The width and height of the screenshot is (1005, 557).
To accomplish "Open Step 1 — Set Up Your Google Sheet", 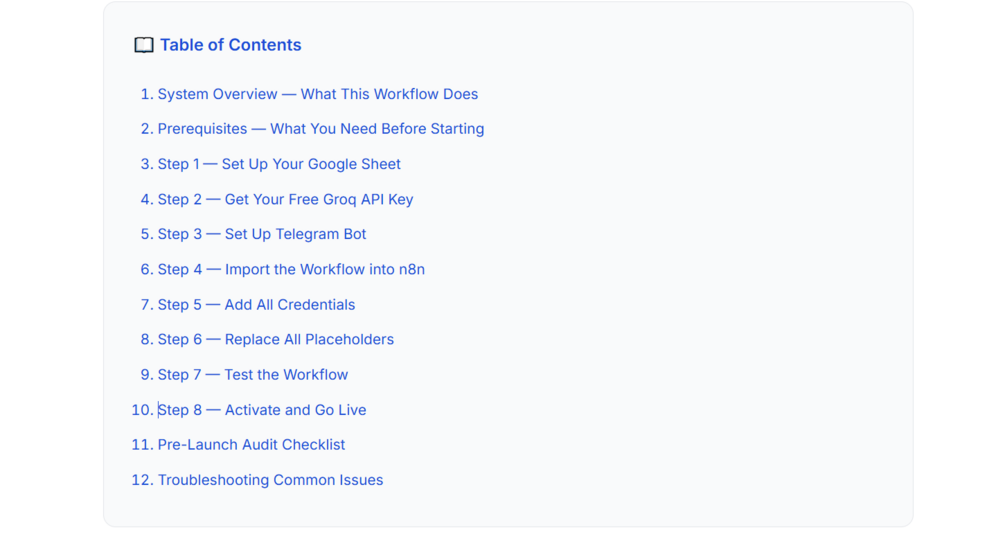I will click(x=279, y=164).
